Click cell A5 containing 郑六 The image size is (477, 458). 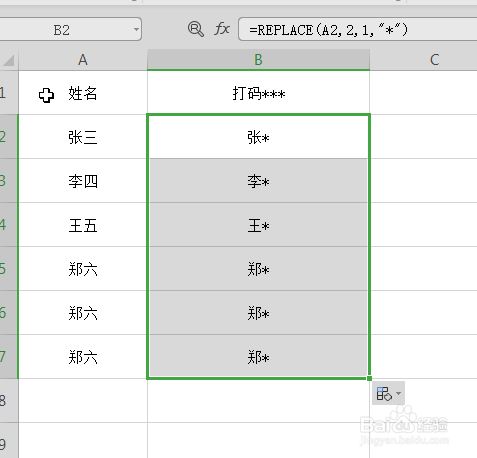tap(83, 269)
